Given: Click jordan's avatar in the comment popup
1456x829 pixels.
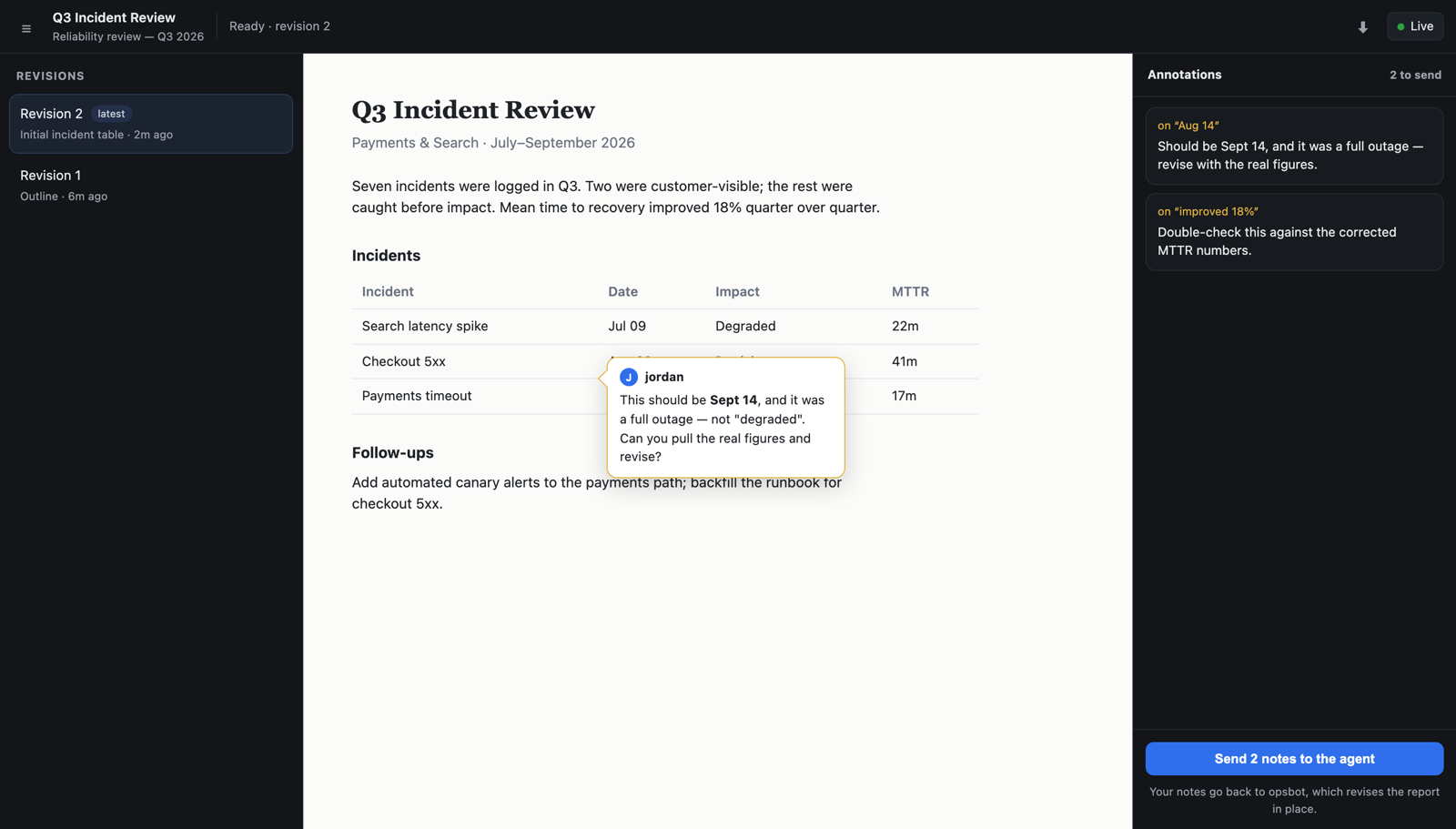Looking at the screenshot, I should pyautogui.click(x=629, y=377).
